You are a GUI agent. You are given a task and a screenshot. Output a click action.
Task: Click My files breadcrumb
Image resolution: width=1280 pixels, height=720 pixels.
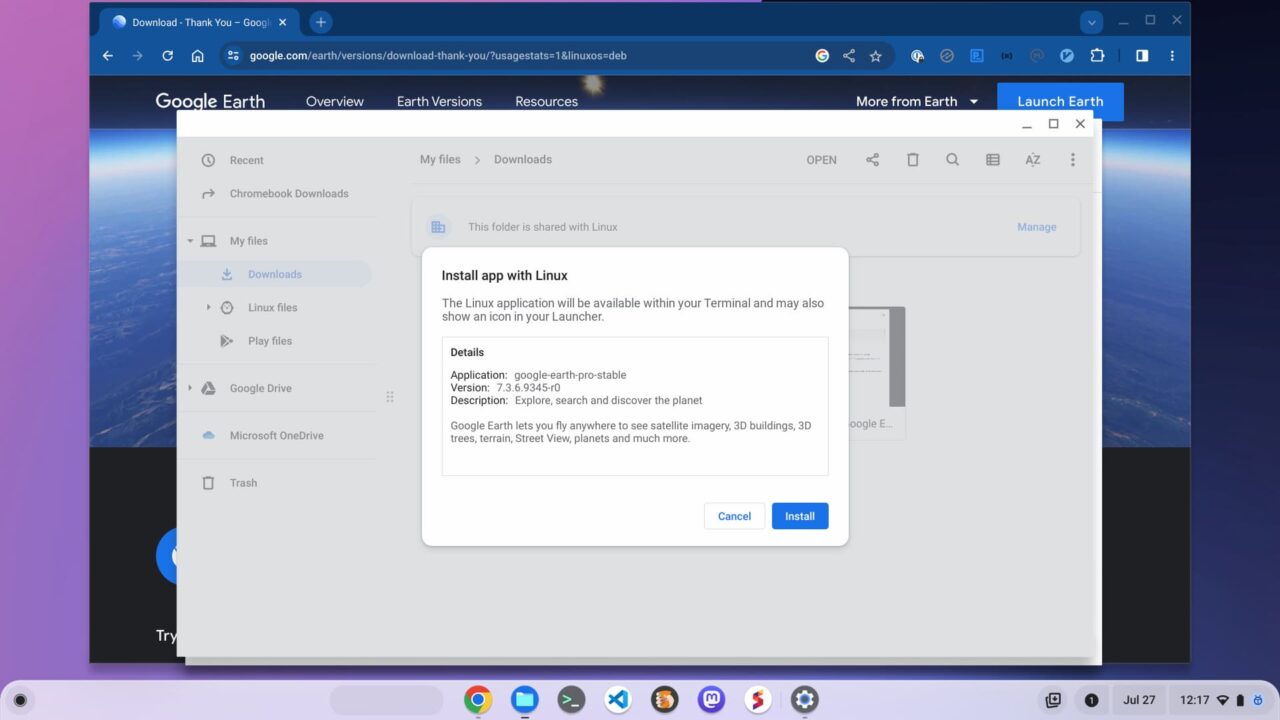[440, 160]
